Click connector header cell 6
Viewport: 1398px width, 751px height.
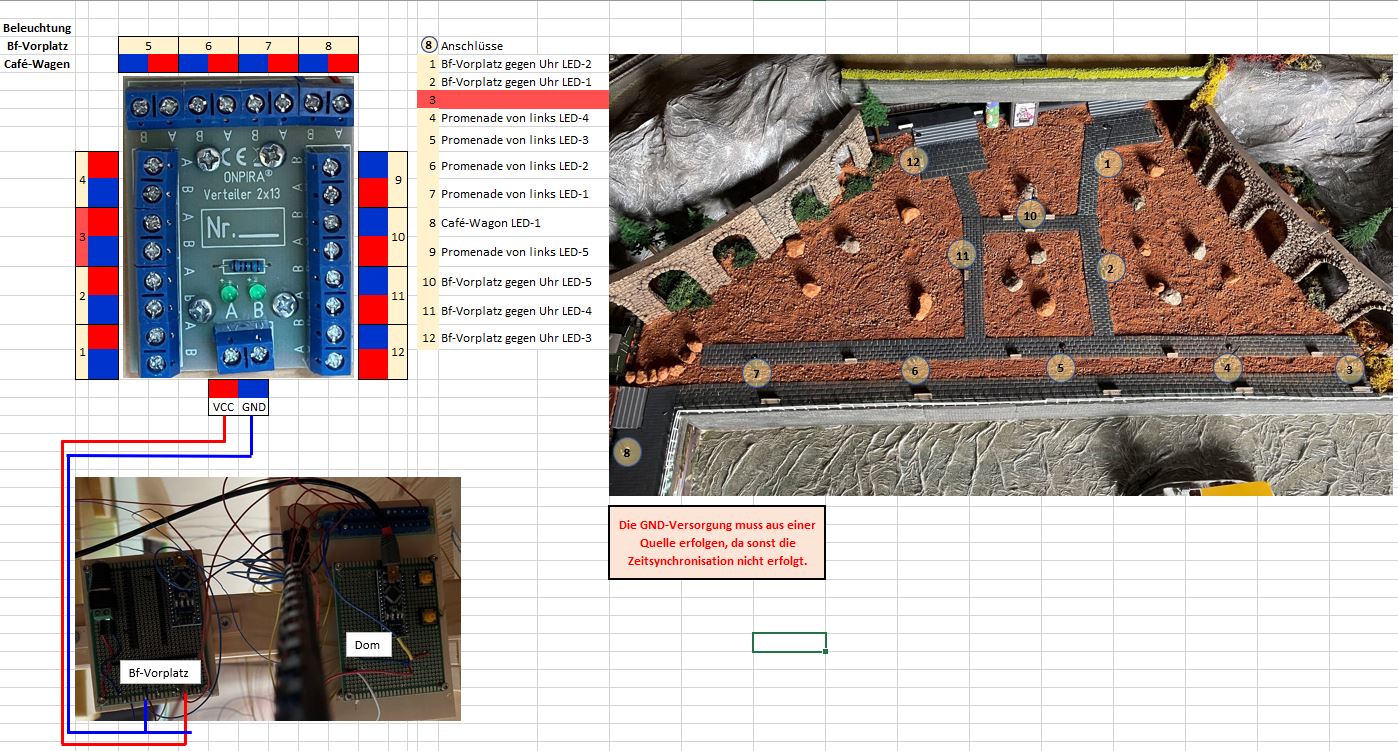208,46
